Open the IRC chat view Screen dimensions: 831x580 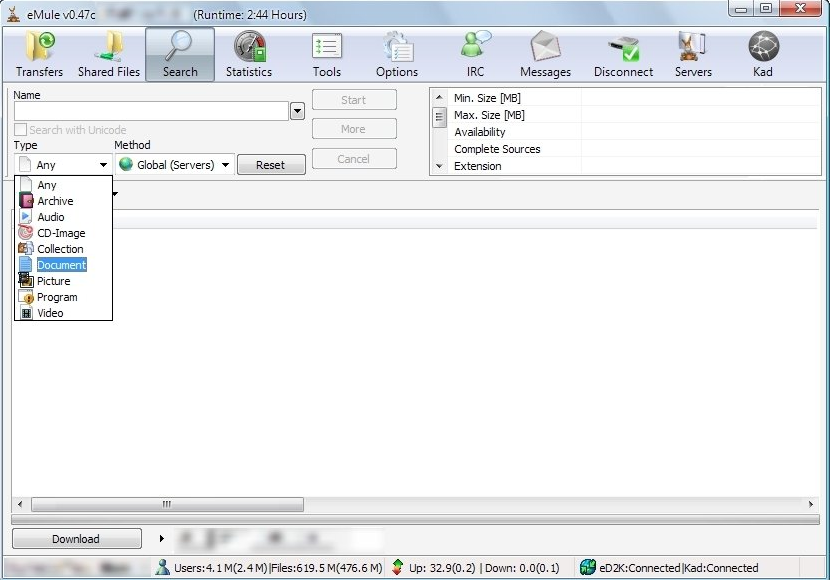475,55
